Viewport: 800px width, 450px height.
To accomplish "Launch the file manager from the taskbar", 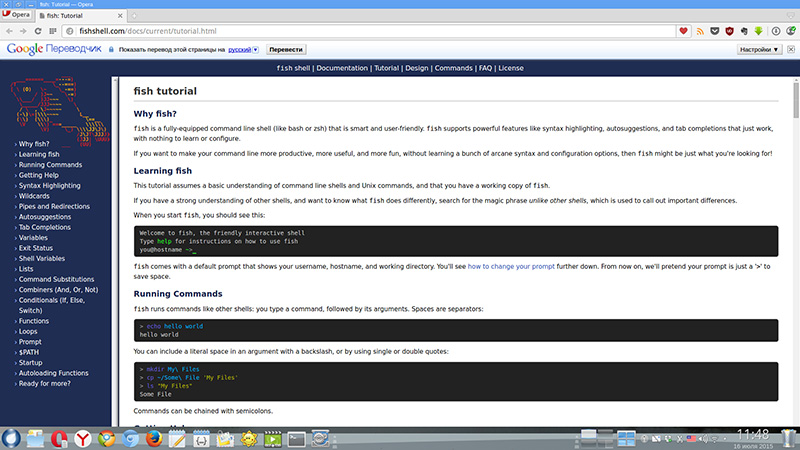I will click(x=35, y=439).
